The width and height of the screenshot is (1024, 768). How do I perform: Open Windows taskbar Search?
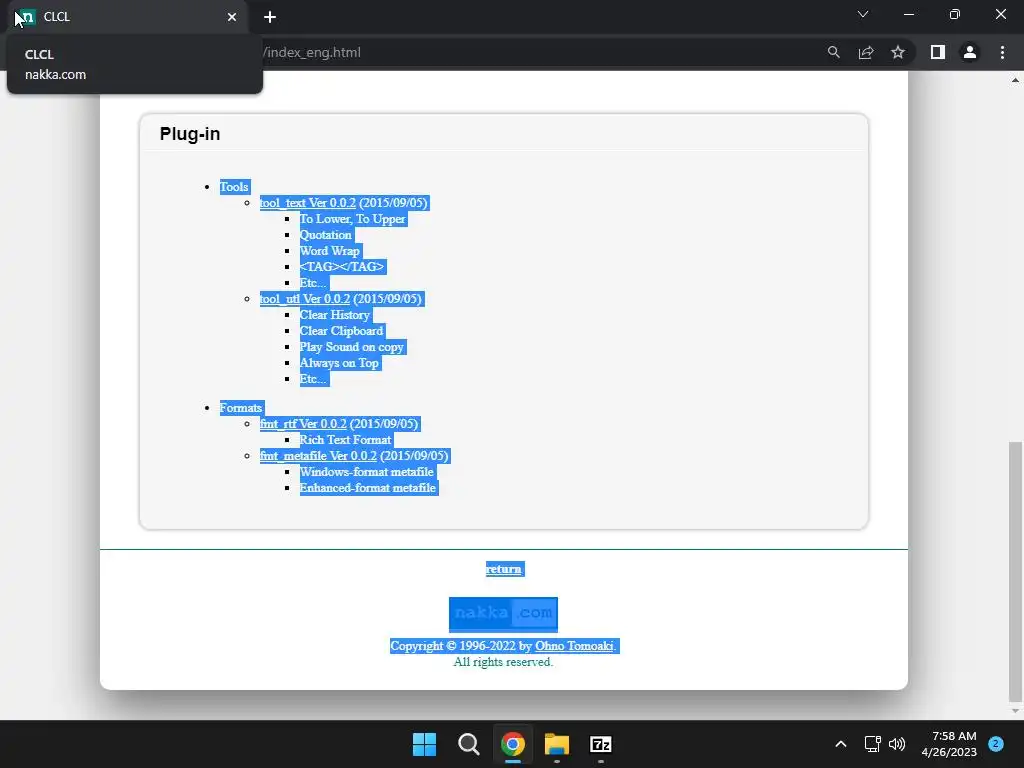[x=468, y=744]
